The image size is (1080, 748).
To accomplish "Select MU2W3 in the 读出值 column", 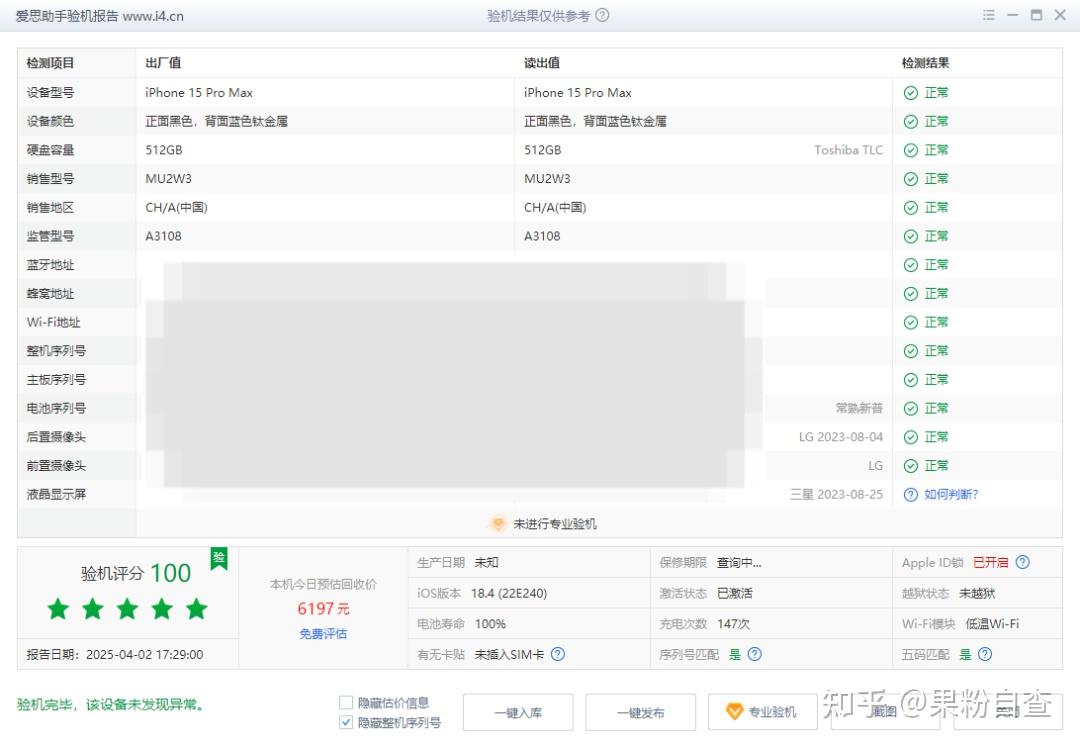I will [x=547, y=178].
